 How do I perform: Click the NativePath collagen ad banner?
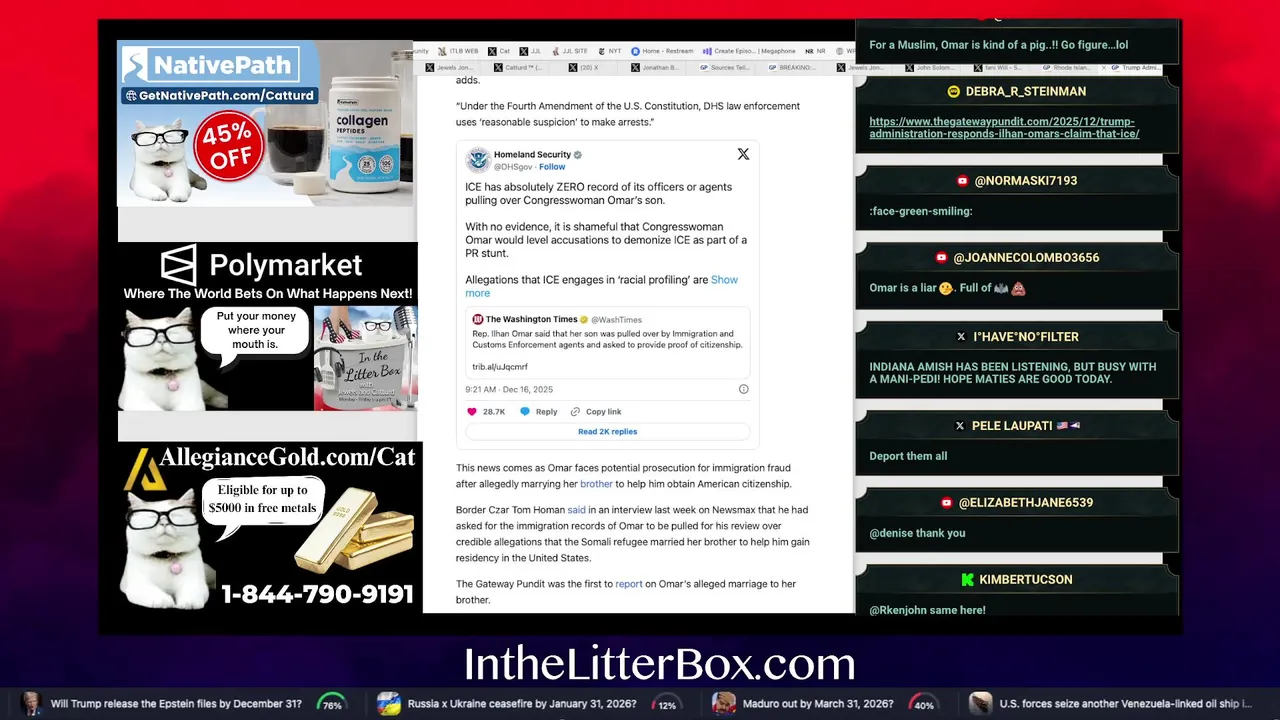click(x=266, y=123)
